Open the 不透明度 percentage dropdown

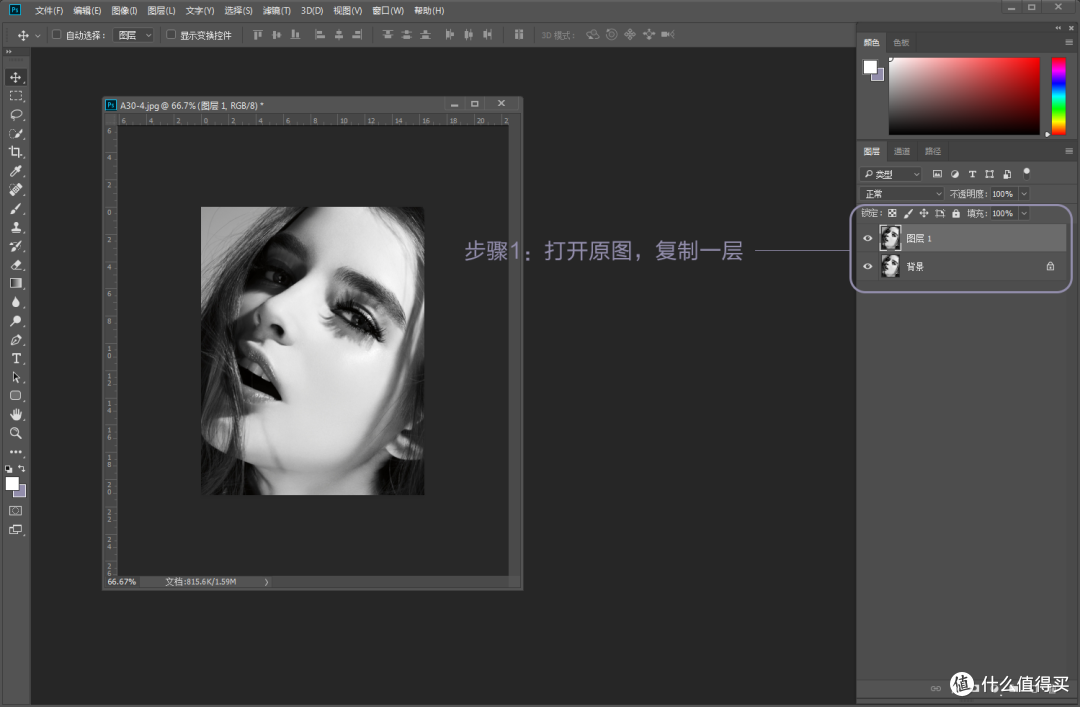(x=1023, y=193)
